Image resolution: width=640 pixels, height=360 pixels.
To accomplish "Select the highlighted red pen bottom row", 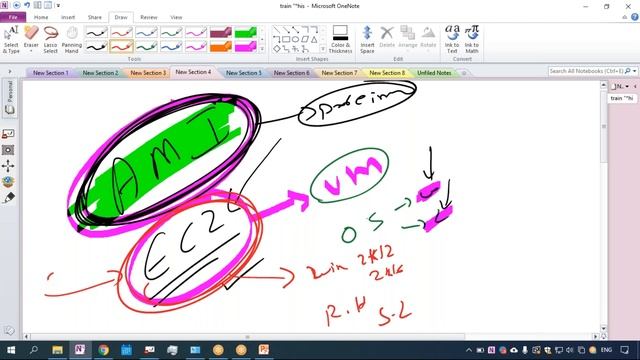I will click(x=121, y=47).
